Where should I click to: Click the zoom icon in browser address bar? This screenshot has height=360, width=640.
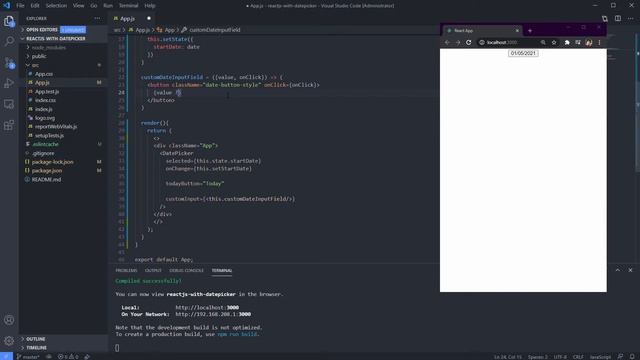tap(543, 42)
